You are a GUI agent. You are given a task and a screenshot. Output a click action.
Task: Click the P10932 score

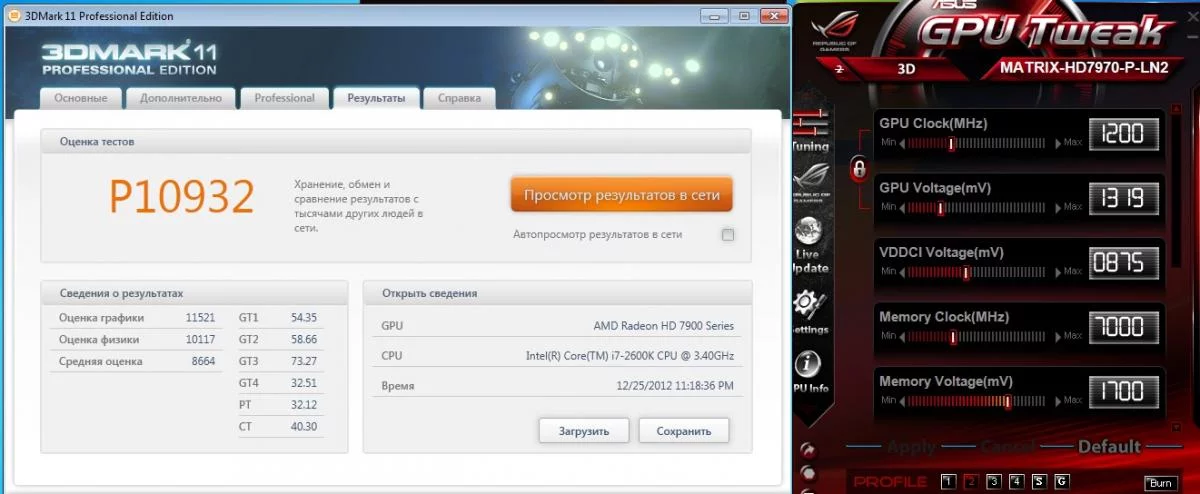(x=182, y=197)
